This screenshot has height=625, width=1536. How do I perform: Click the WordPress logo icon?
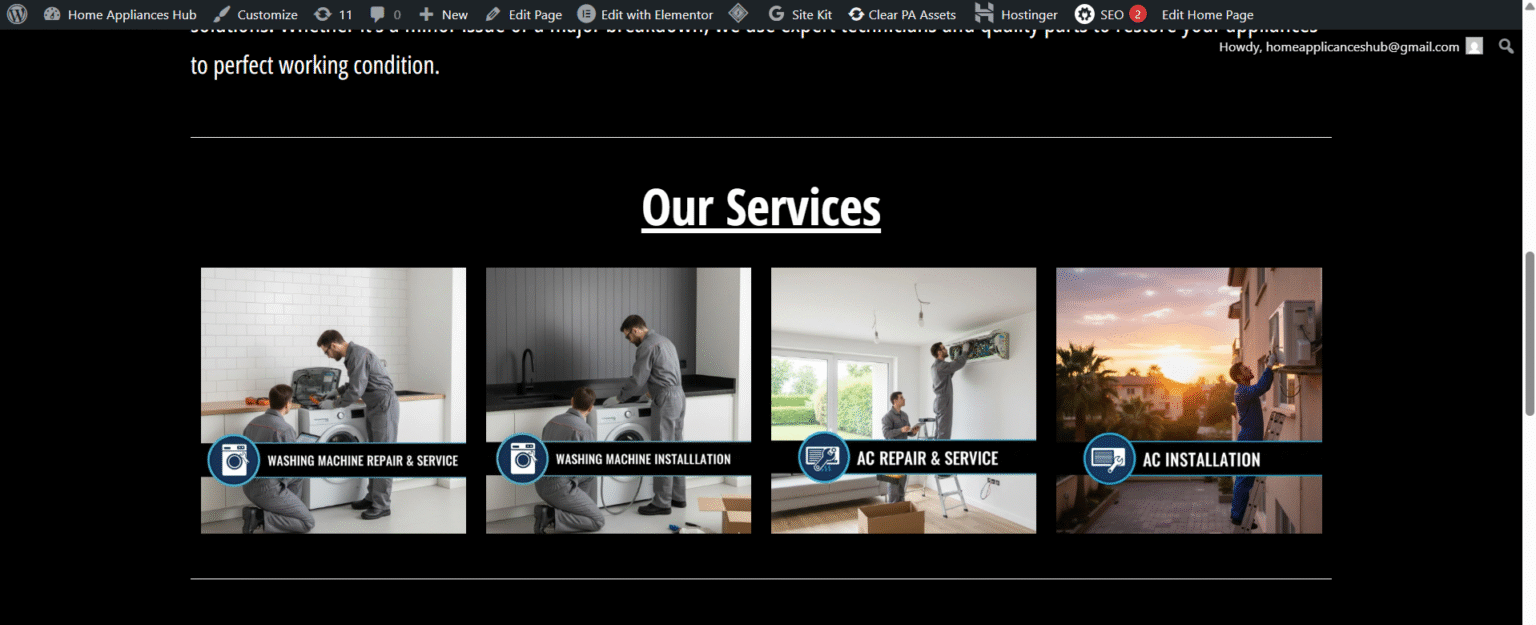point(17,14)
